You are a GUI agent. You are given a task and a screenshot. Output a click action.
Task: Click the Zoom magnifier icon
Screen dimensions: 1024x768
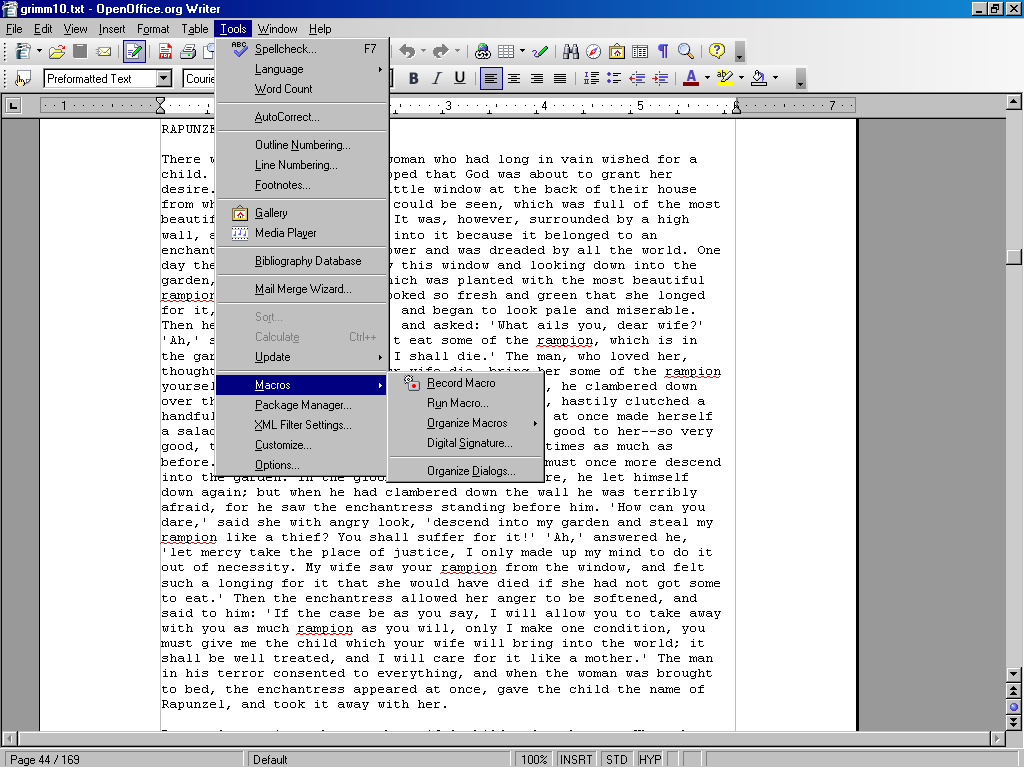coord(686,51)
